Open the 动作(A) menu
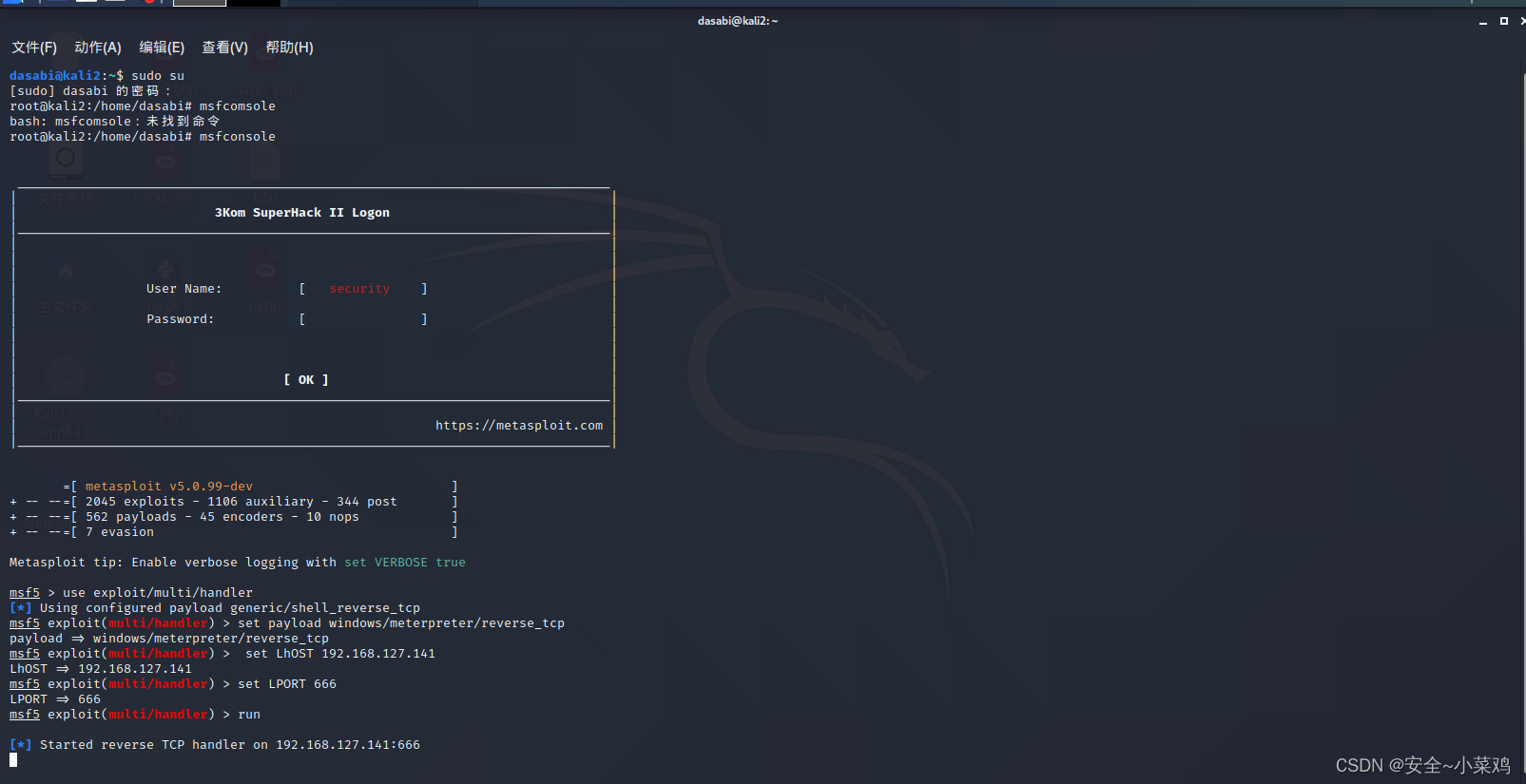Screen dimensions: 1526x784 (x=98, y=48)
